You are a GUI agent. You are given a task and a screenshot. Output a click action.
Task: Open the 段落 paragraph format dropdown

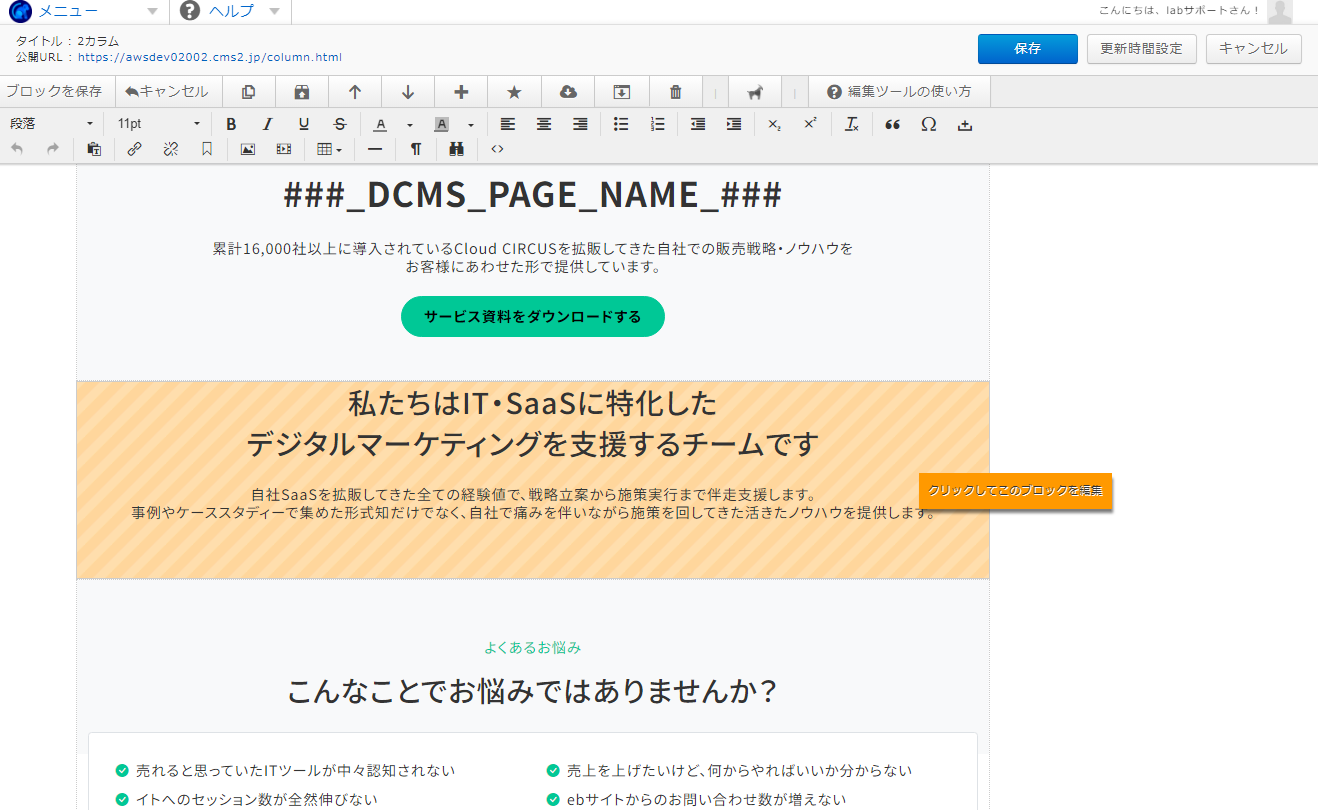tap(52, 124)
